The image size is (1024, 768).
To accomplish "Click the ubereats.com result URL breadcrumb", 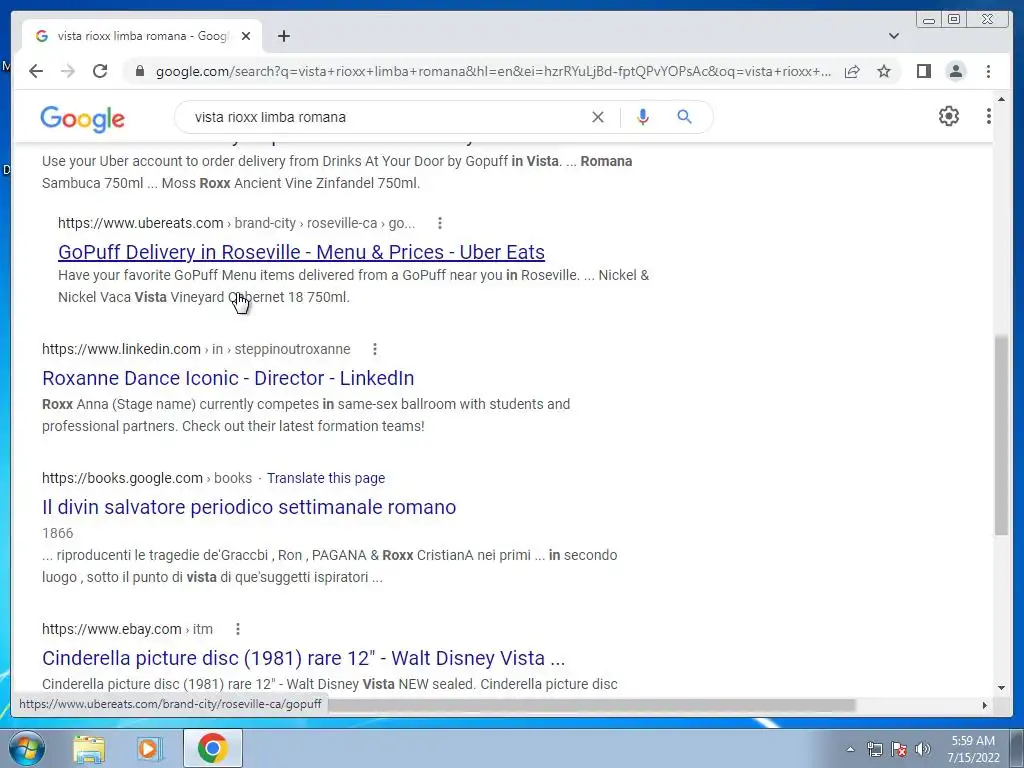I will (236, 223).
